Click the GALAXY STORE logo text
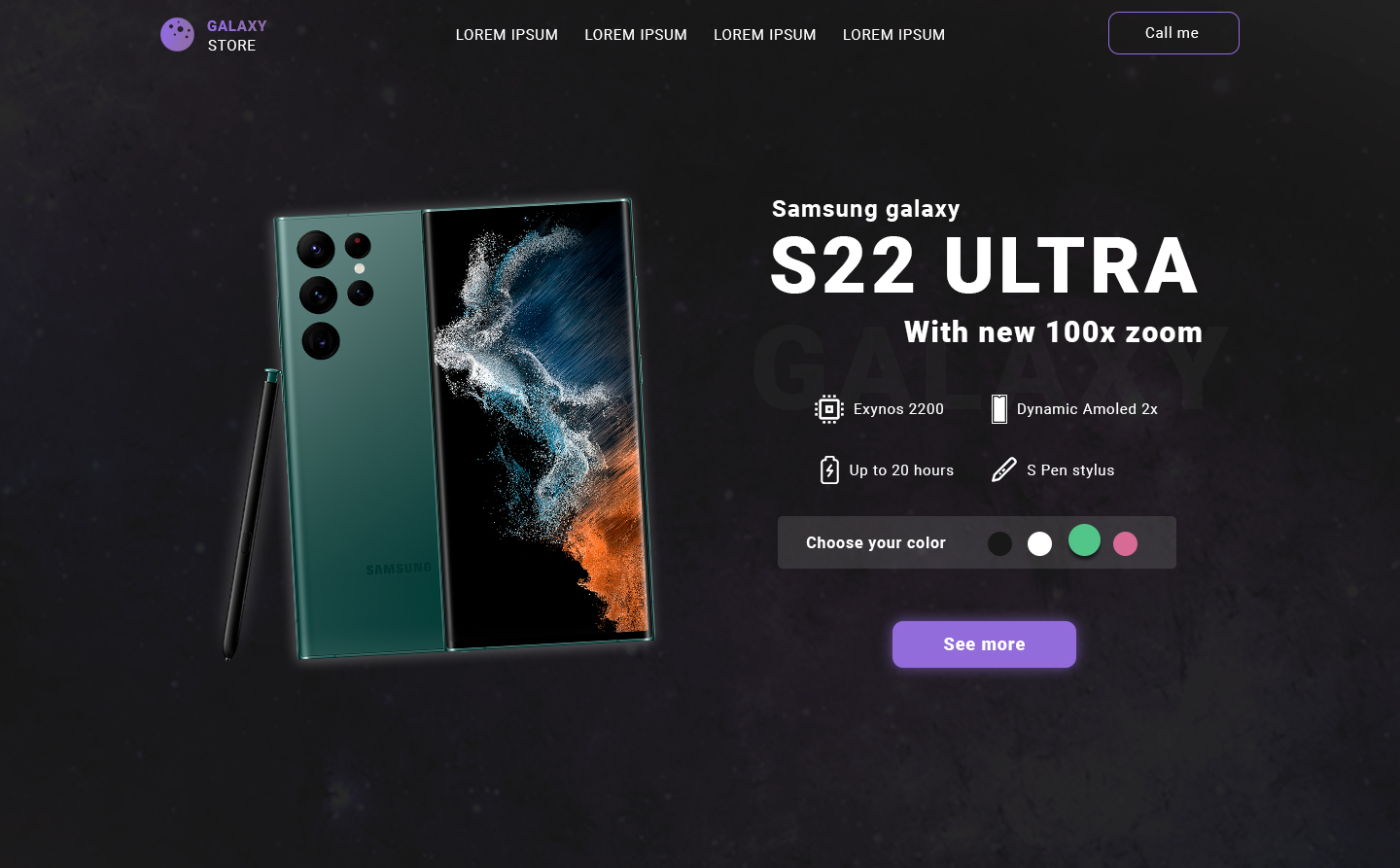The width and height of the screenshot is (1400, 868). [236, 36]
